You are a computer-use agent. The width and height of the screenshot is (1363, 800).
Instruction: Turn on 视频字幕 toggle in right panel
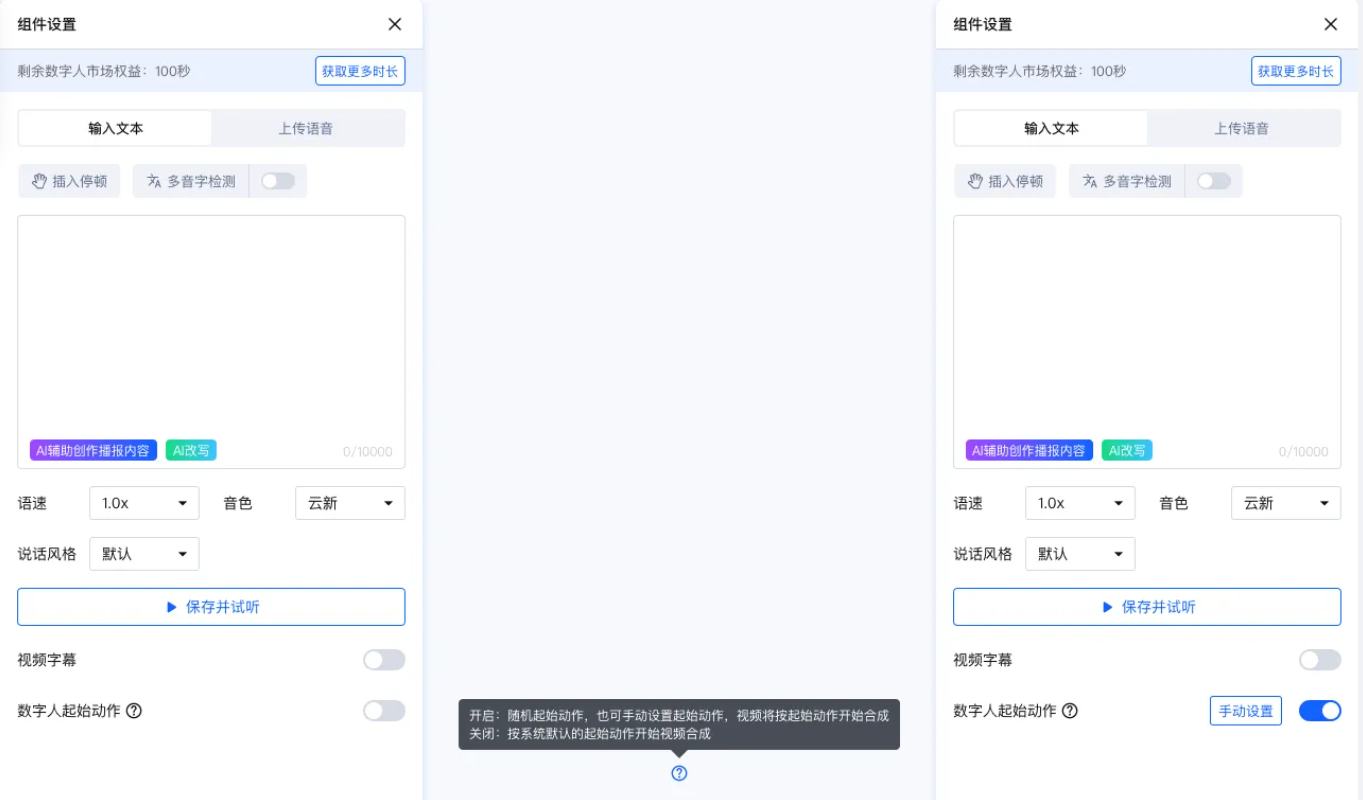(x=1319, y=660)
